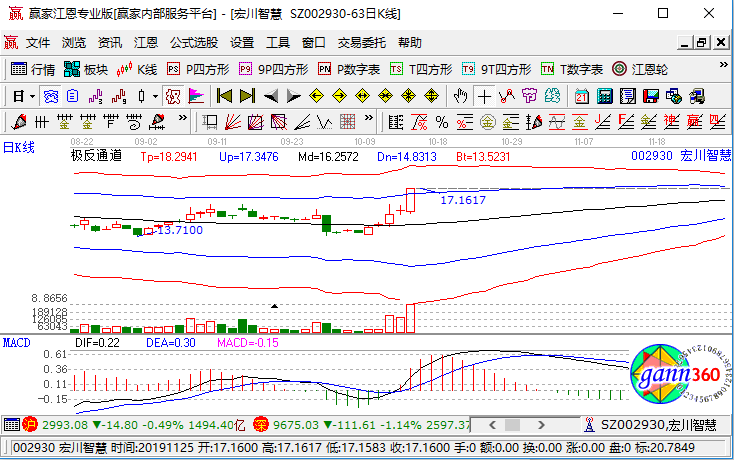This screenshot has height=460, width=734.
Task: Expand the drawing toolbar overflow chevron
Action: point(183,118)
